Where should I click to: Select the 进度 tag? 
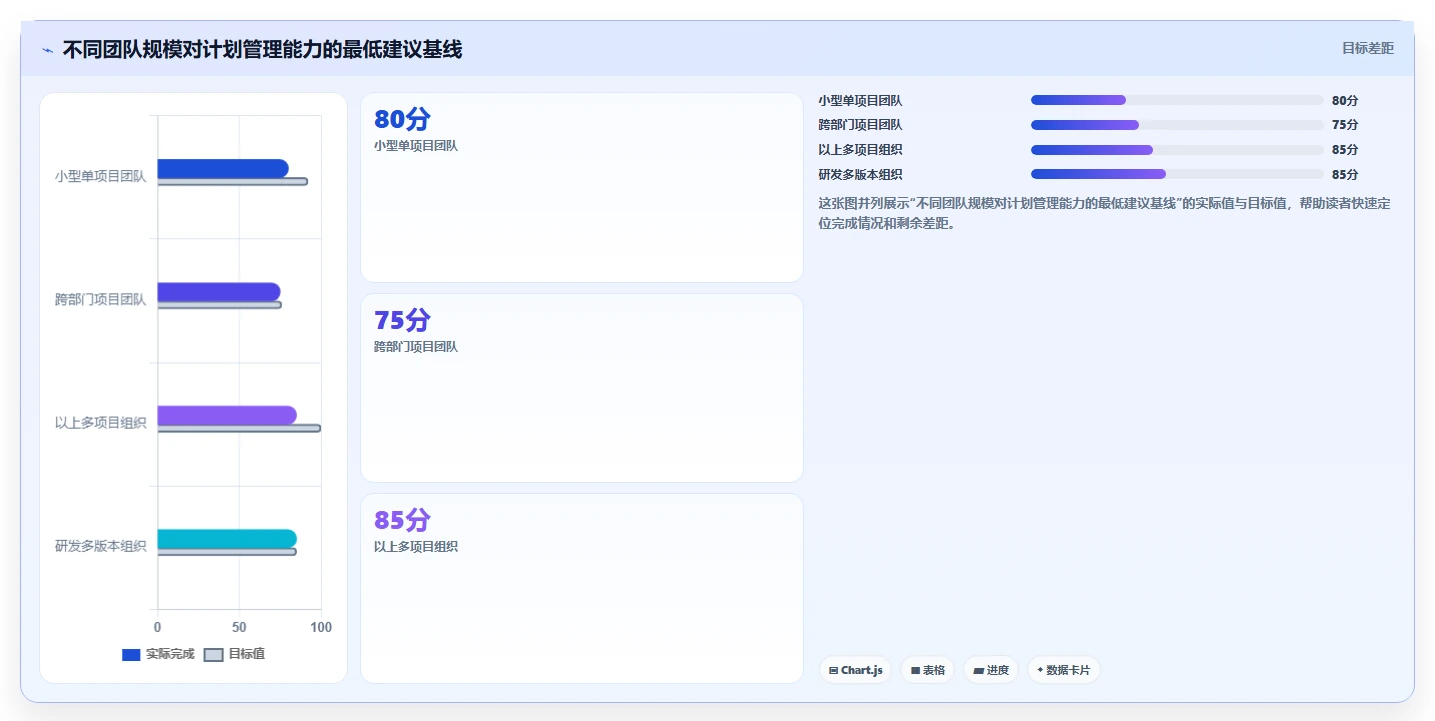[x=991, y=670]
